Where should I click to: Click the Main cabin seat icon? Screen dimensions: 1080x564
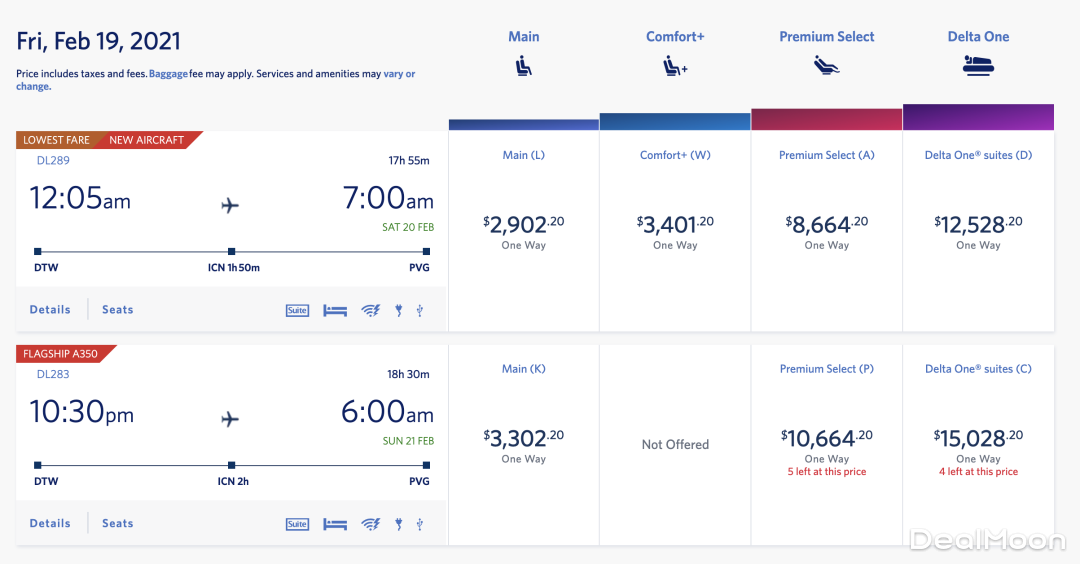523,67
